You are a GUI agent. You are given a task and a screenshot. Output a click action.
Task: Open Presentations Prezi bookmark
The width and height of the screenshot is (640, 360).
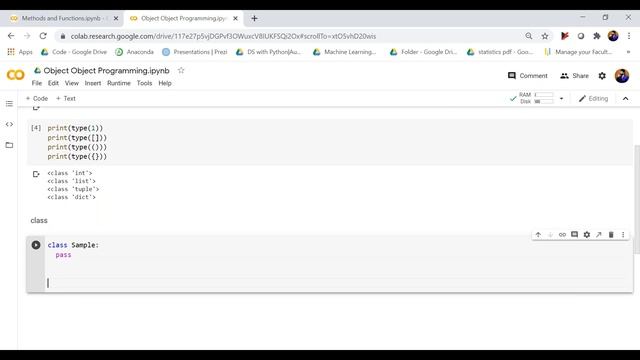click(195, 52)
